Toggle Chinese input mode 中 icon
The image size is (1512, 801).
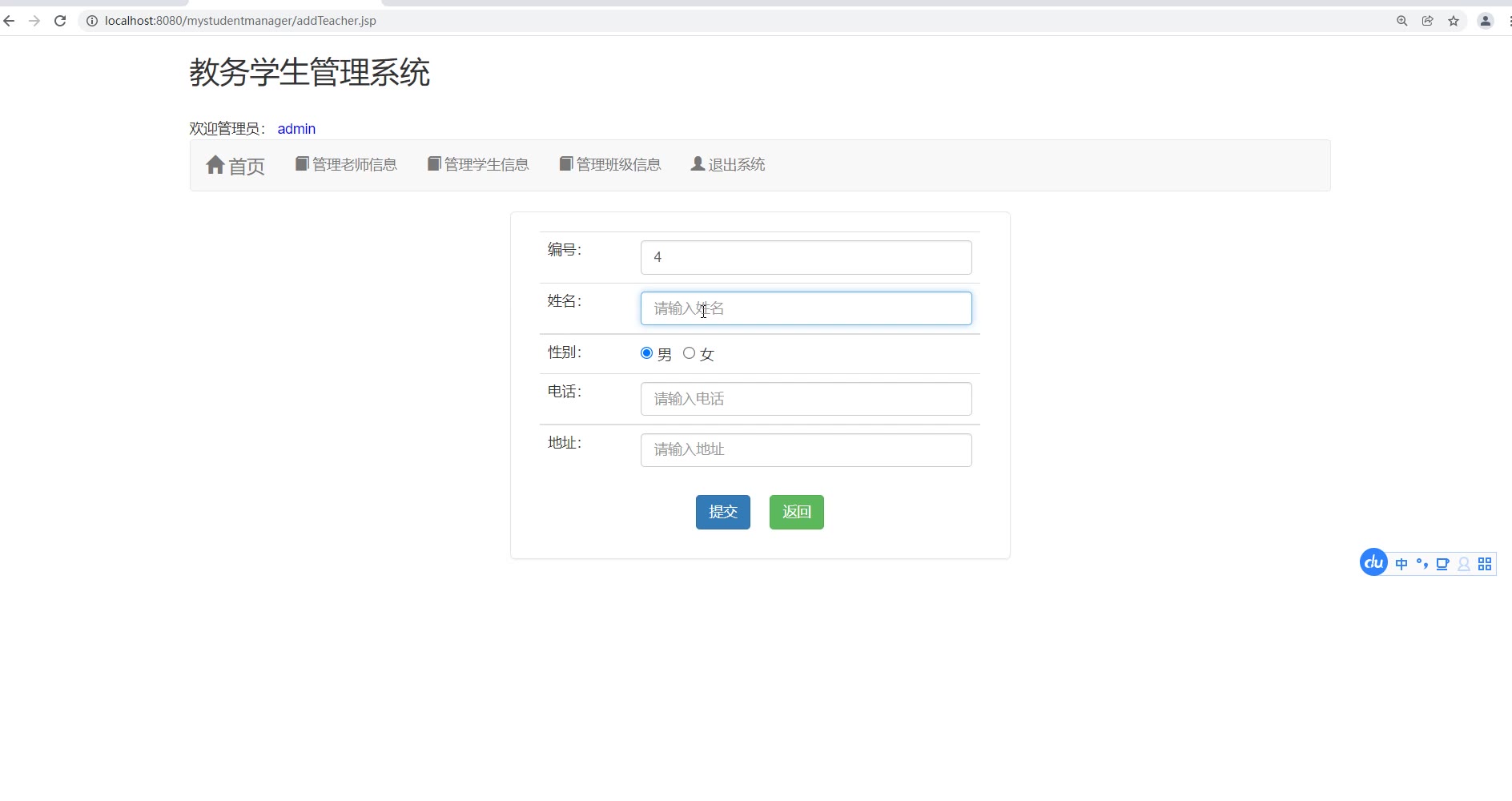tap(1401, 564)
